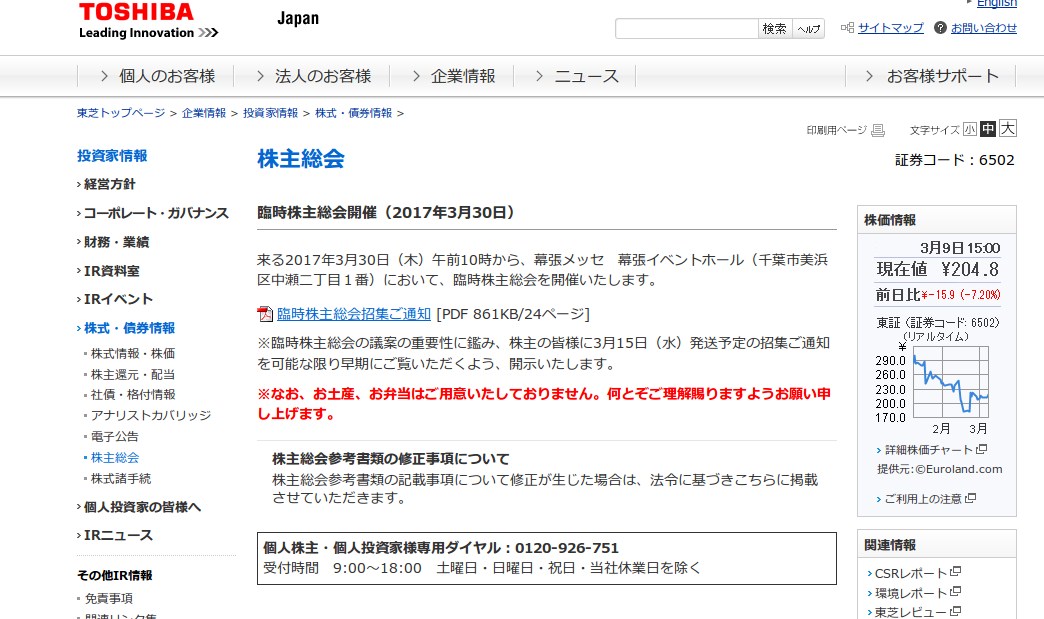1044x619 pixels.
Task: Click external-link icon next to ご利用上の注意
Action: tap(971, 498)
